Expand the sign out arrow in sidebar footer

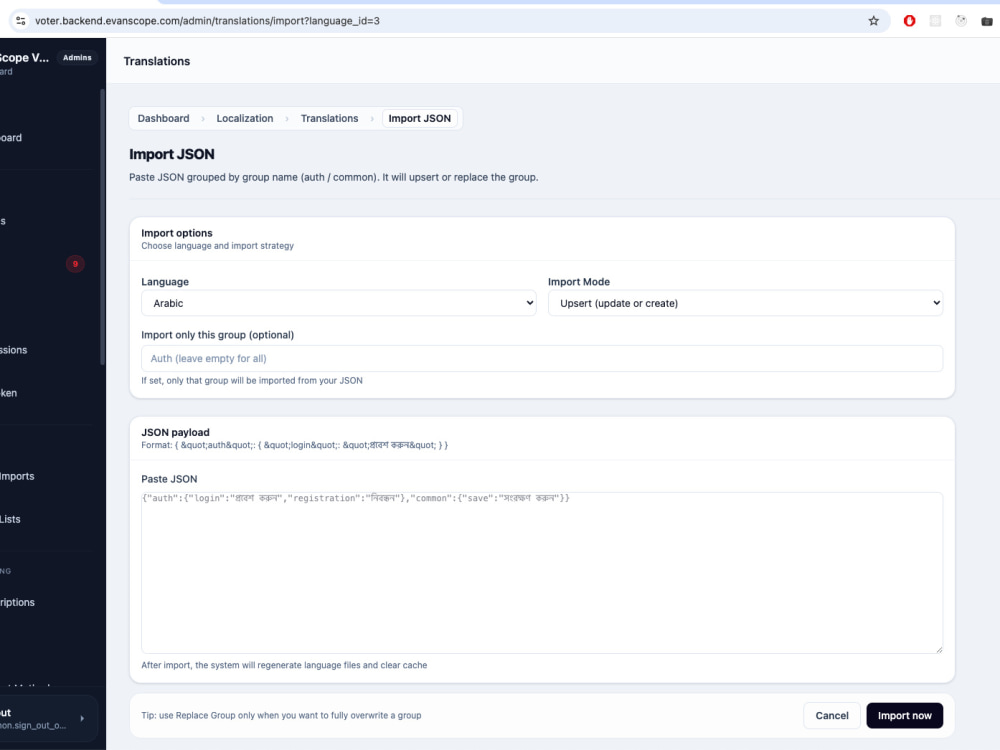click(x=82, y=719)
